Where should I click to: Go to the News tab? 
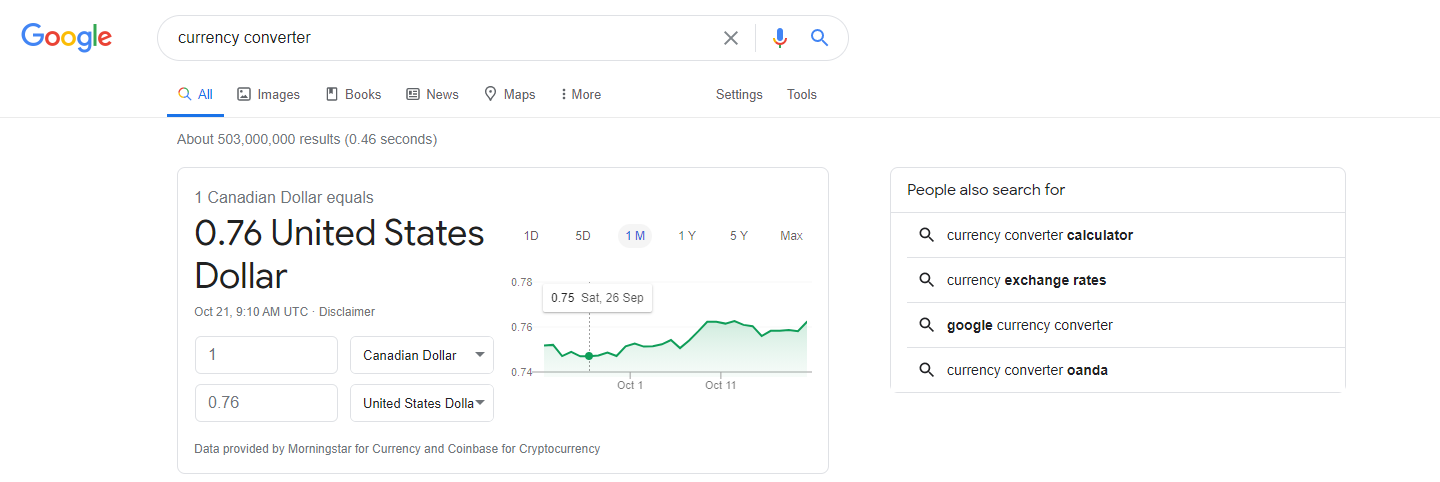432,94
